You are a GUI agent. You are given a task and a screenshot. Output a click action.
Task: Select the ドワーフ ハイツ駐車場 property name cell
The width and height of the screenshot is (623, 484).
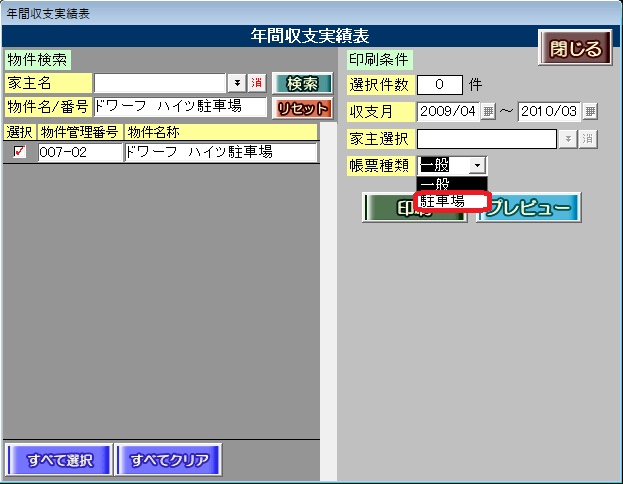click(x=220, y=153)
